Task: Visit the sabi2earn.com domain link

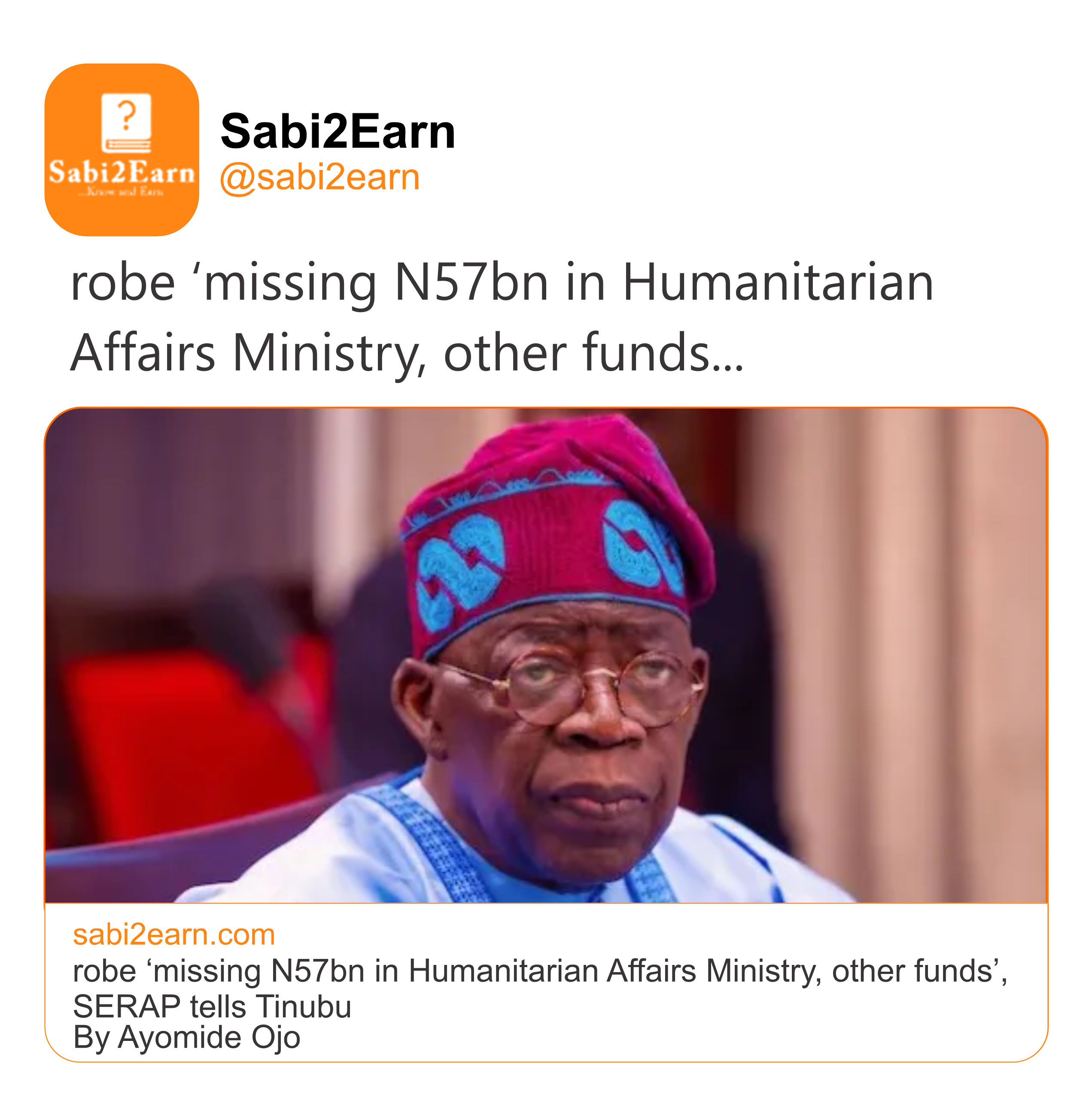Action: [x=174, y=935]
